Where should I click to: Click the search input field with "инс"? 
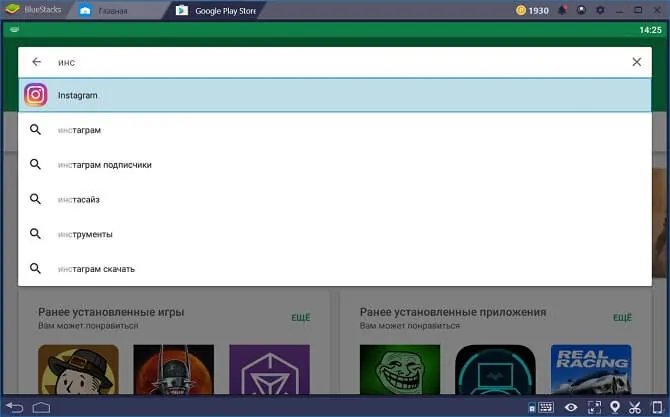point(338,62)
